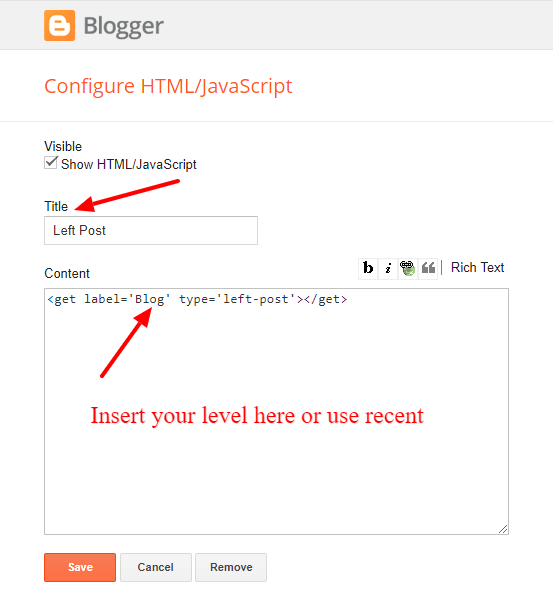
Task: Click the orange Blogger logo icon
Action: click(59, 26)
